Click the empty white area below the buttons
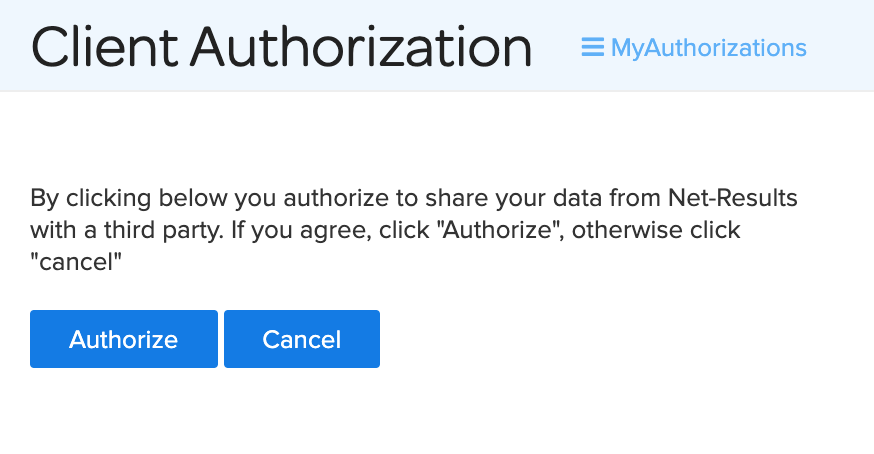Viewport: 874px width, 454px height. coord(437,413)
